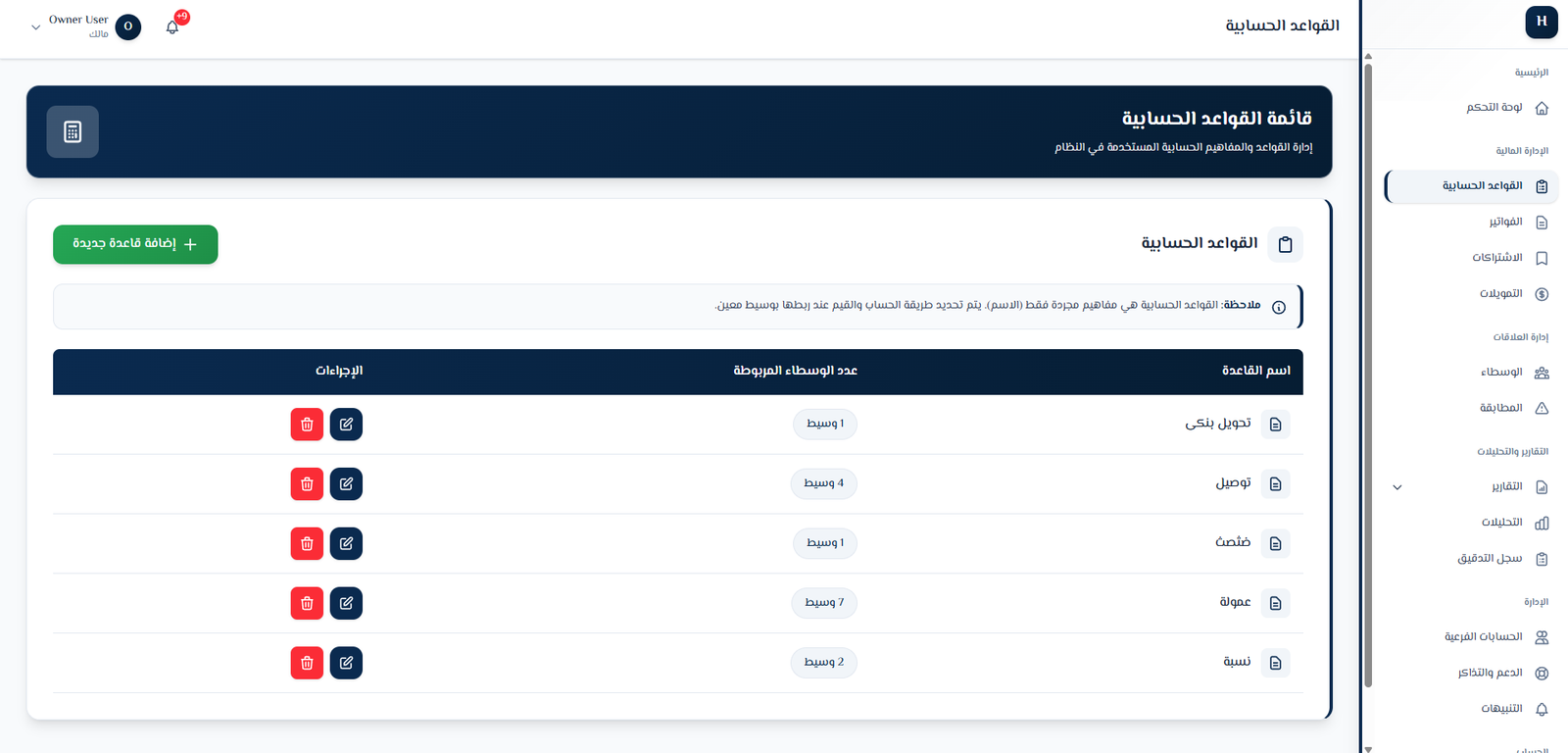Click the عدد الوسطاء المربوطة column header
Image resolution: width=1568 pixels, height=753 pixels.
[x=796, y=371]
